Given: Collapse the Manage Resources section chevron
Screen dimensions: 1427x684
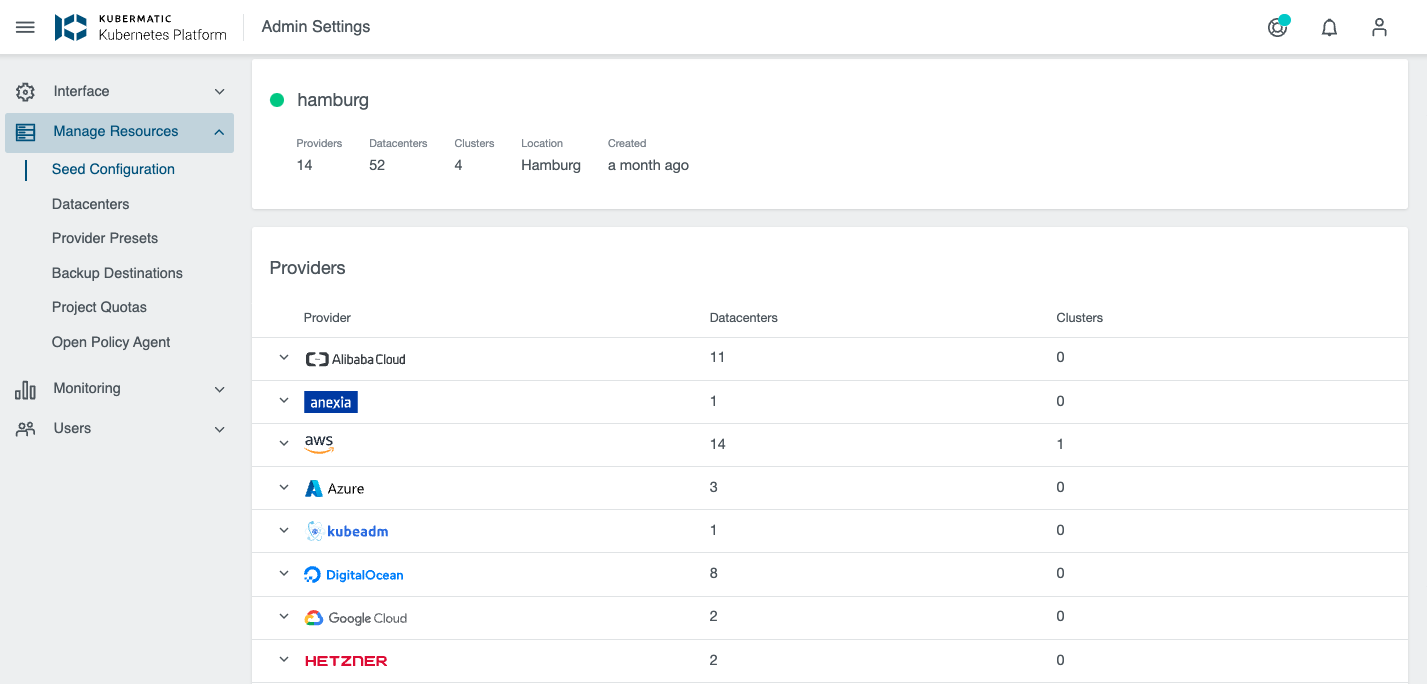Looking at the screenshot, I should [219, 132].
